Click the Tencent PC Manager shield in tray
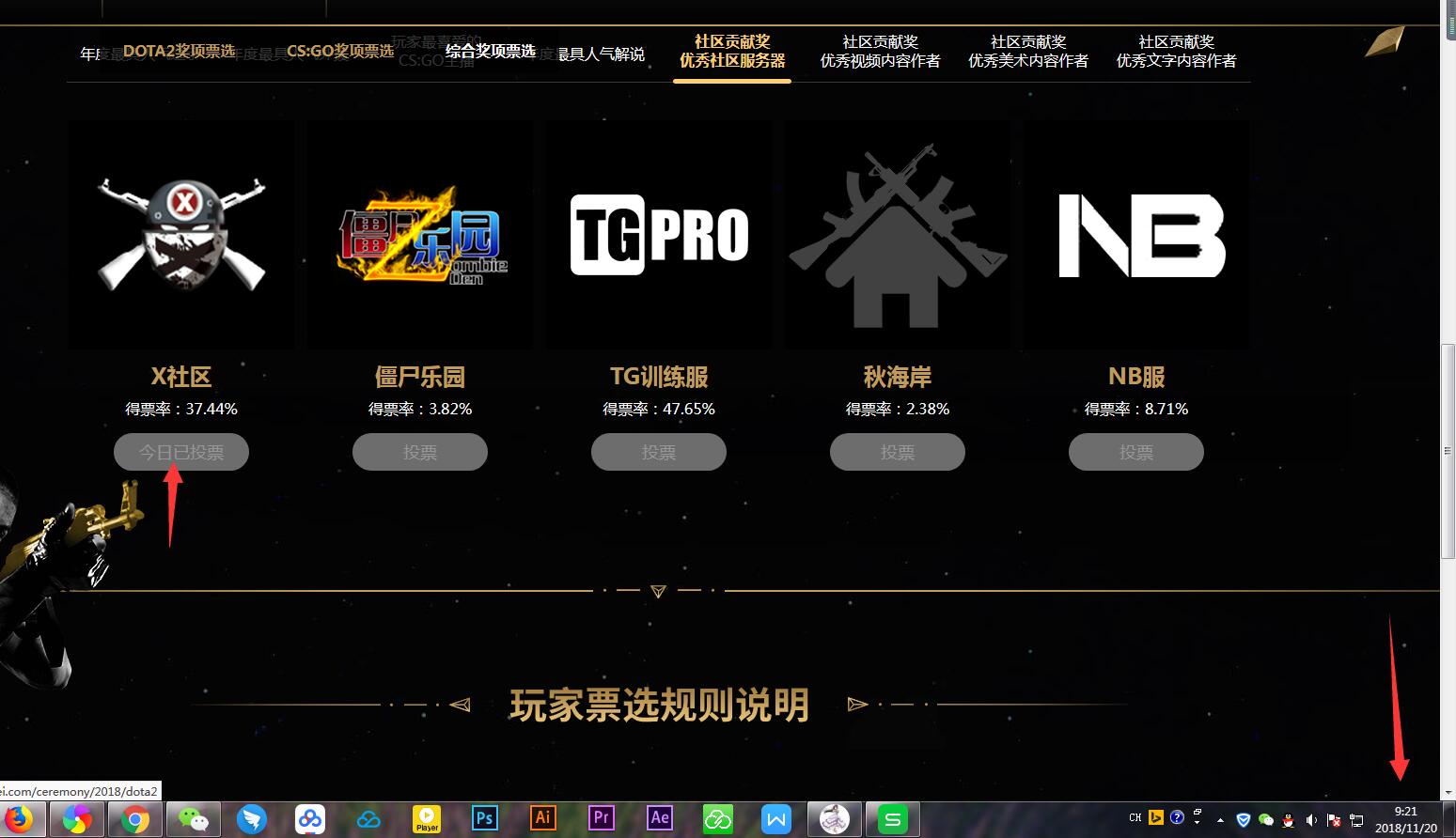 coord(1243,819)
